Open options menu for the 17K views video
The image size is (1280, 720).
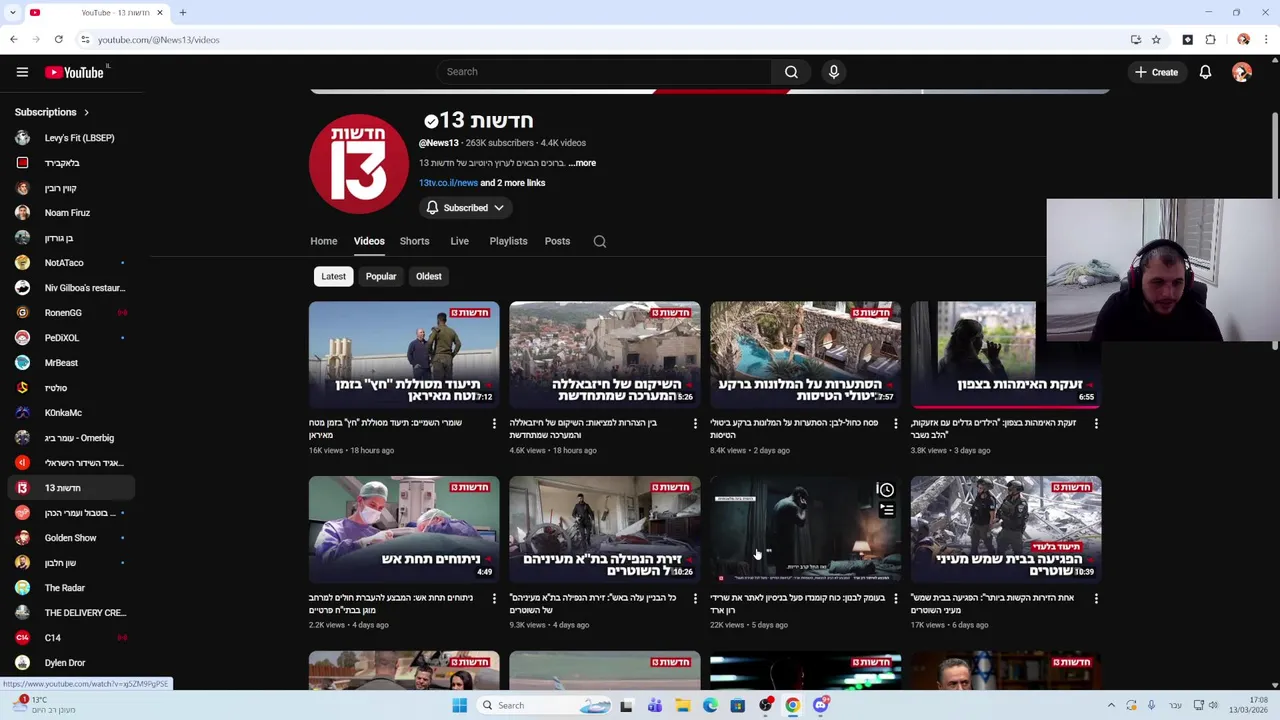1096,598
